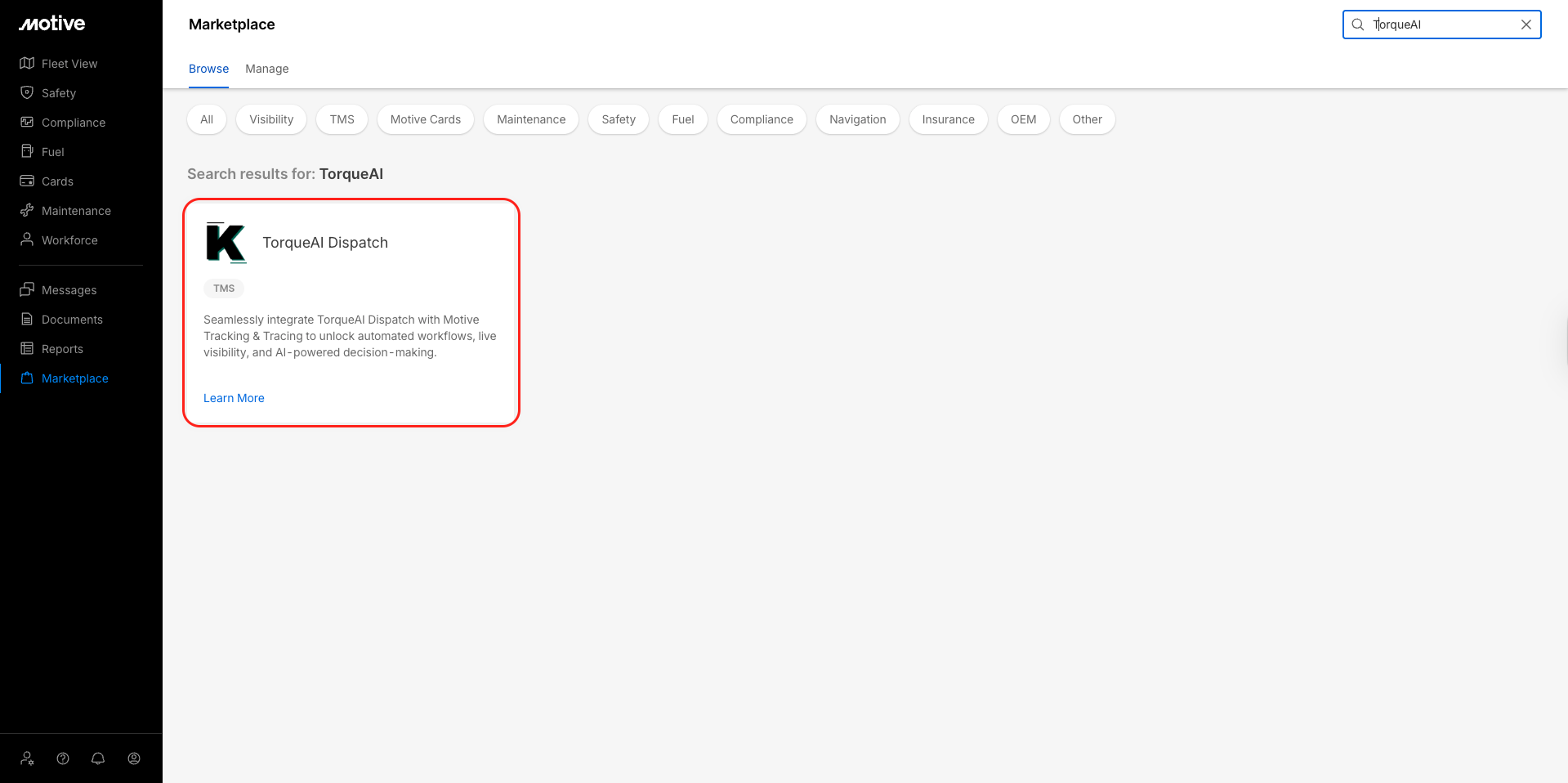Click the 'Seamlessly integrate TorqueAI Dispatch' description
The height and width of the screenshot is (783, 1568).
point(351,336)
